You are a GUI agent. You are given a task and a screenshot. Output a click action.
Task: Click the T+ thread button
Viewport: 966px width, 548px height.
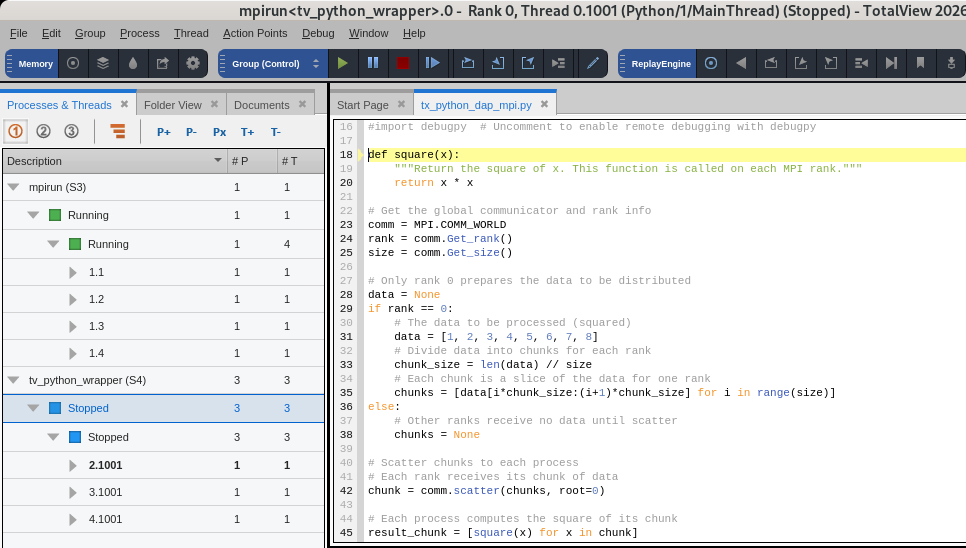[x=248, y=132]
